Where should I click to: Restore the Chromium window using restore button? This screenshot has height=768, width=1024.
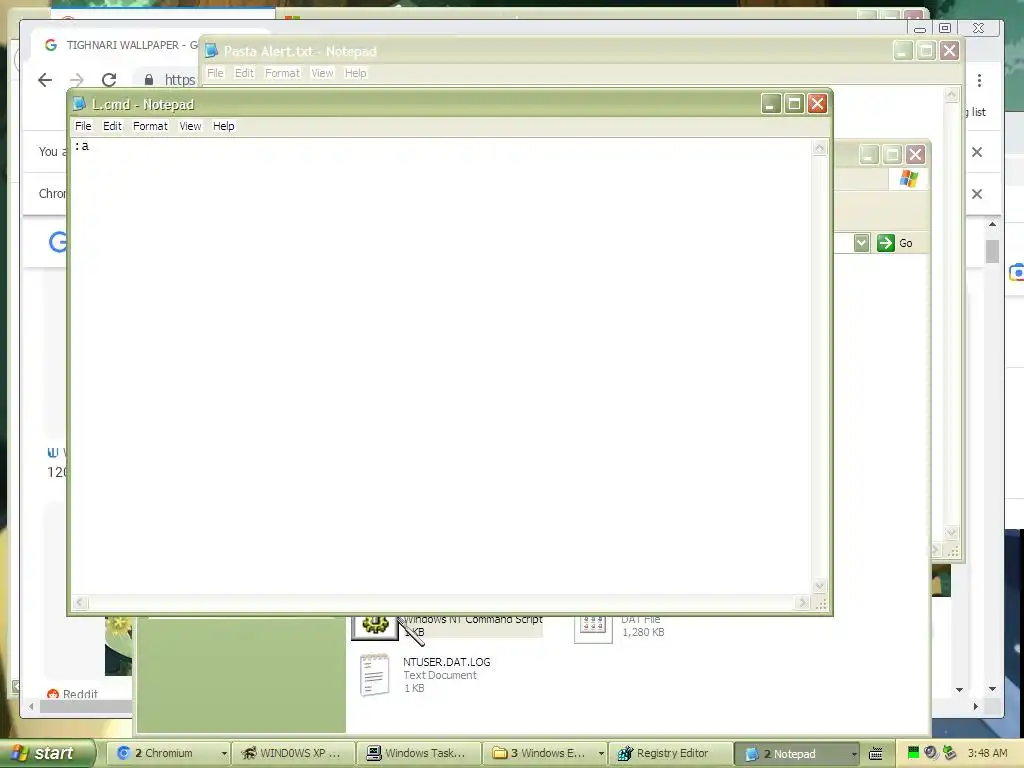pos(945,28)
